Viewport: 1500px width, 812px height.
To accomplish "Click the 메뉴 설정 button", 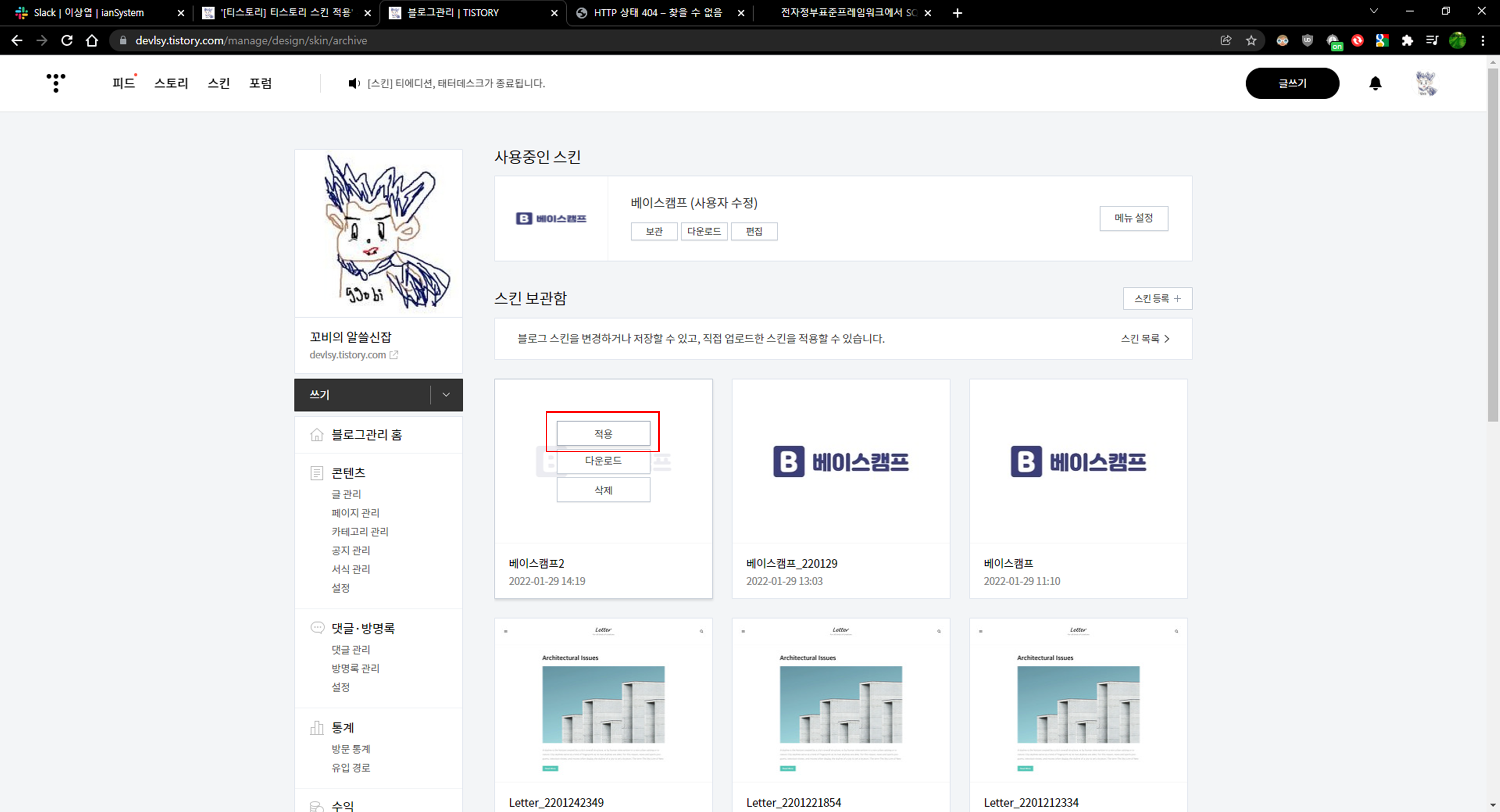I will (x=1133, y=218).
